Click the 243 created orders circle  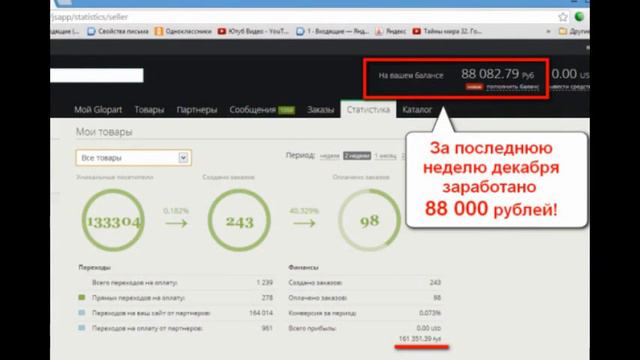pyautogui.click(x=239, y=220)
